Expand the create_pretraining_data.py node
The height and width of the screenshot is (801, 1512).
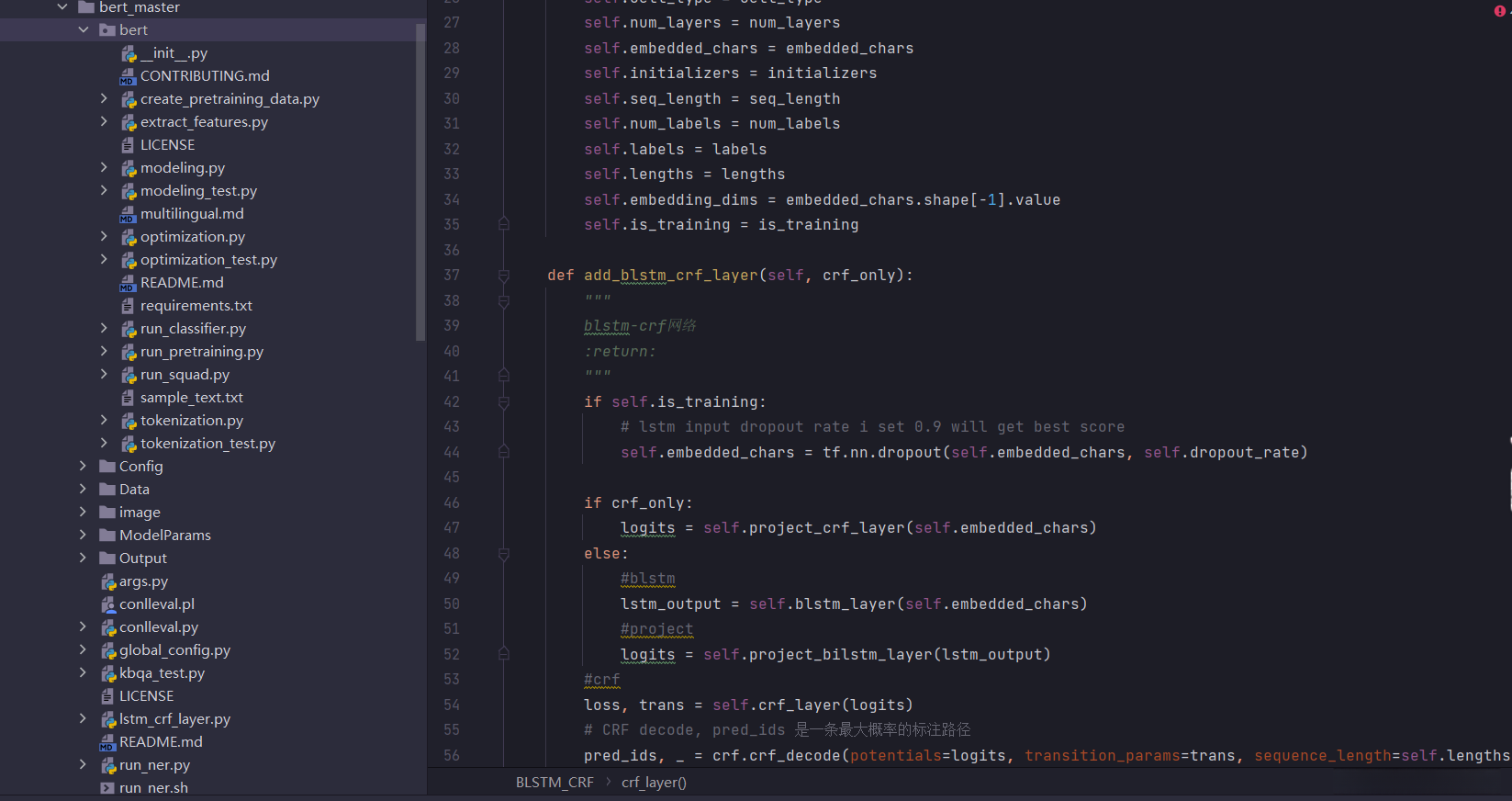pos(104,98)
